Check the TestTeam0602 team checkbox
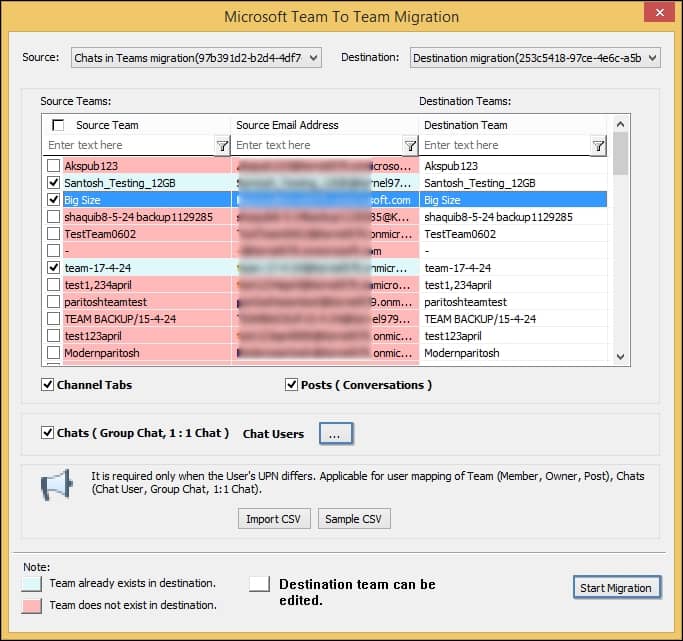Viewport: 683px width, 641px height. click(x=54, y=233)
